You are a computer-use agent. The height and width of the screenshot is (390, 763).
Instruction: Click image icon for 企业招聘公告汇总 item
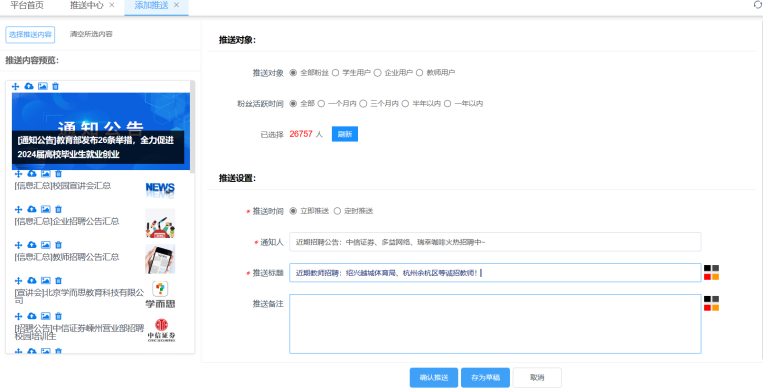(46, 209)
